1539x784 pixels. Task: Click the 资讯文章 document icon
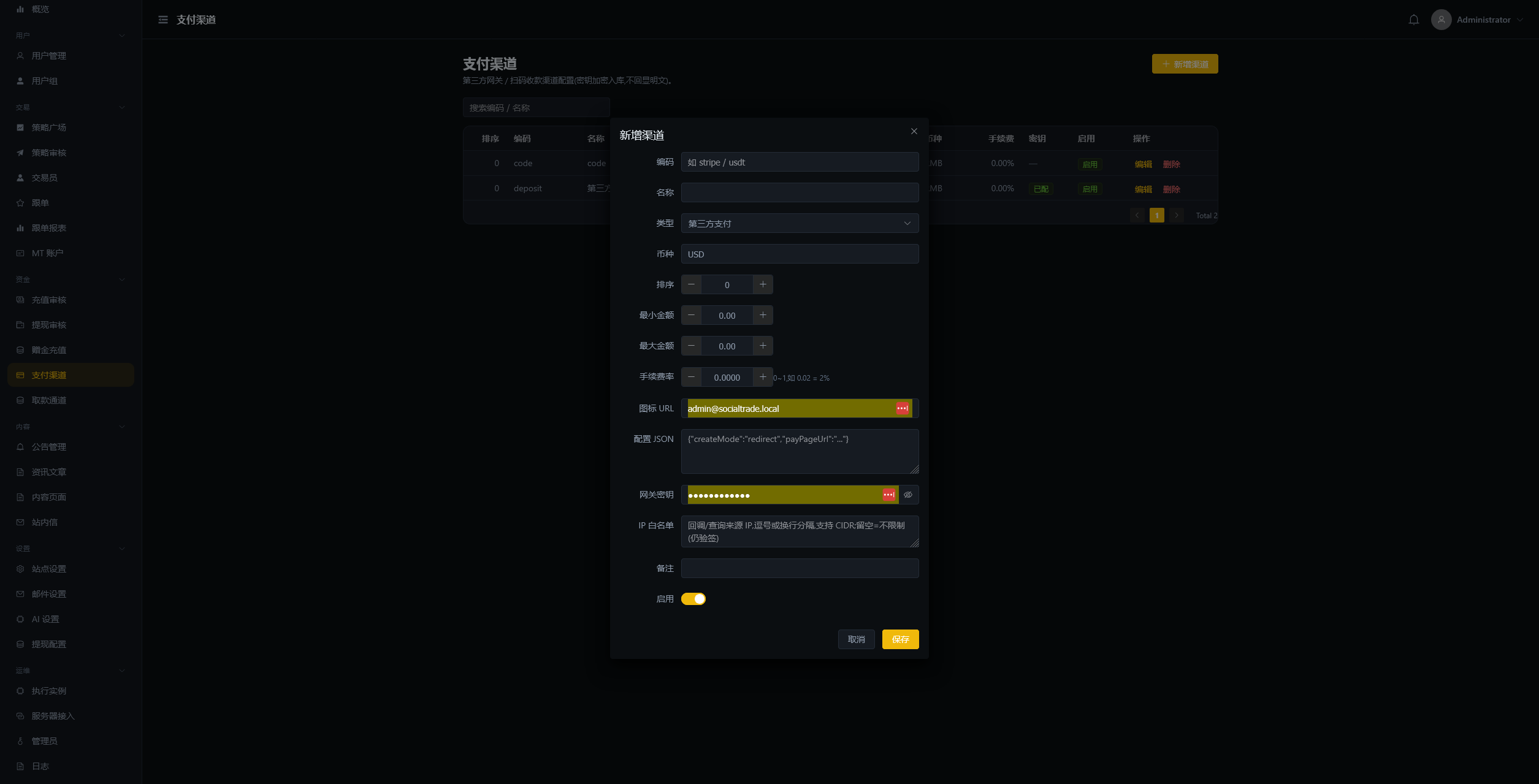click(20, 472)
